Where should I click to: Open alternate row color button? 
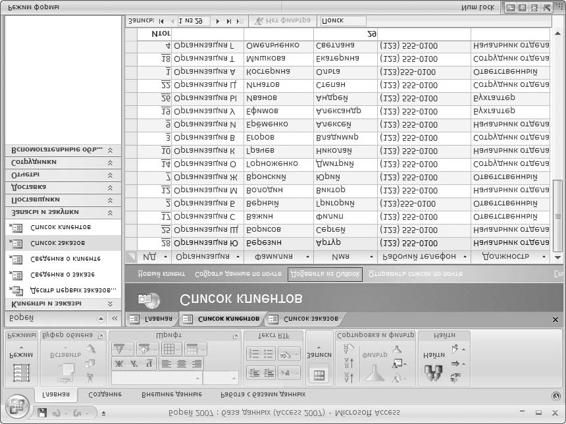coord(195,349)
